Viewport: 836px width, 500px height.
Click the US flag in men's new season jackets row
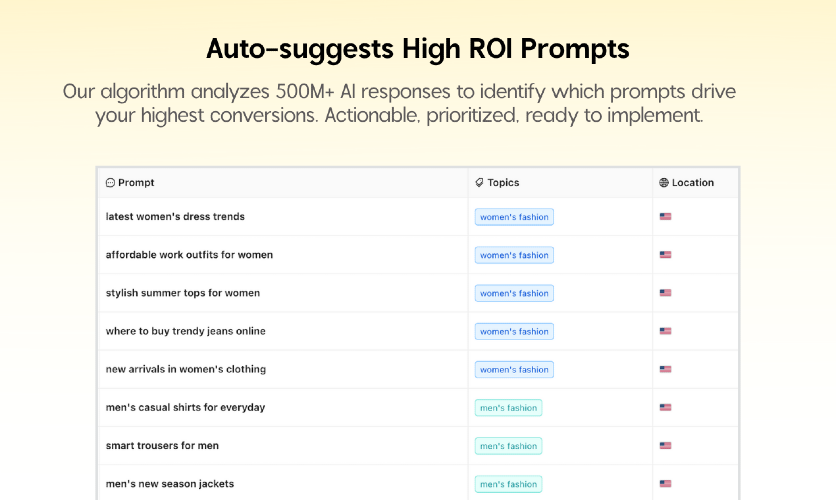click(665, 484)
